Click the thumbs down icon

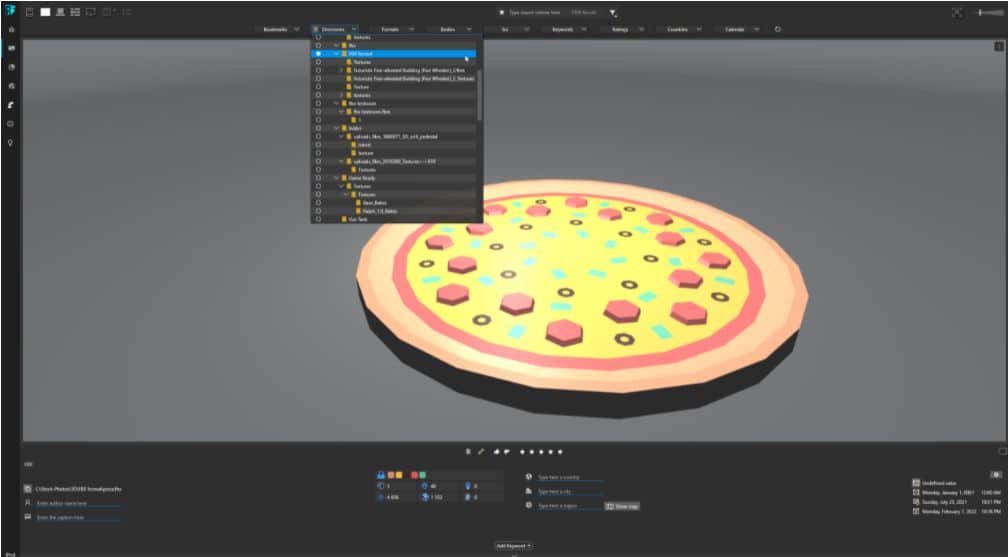tap(507, 452)
